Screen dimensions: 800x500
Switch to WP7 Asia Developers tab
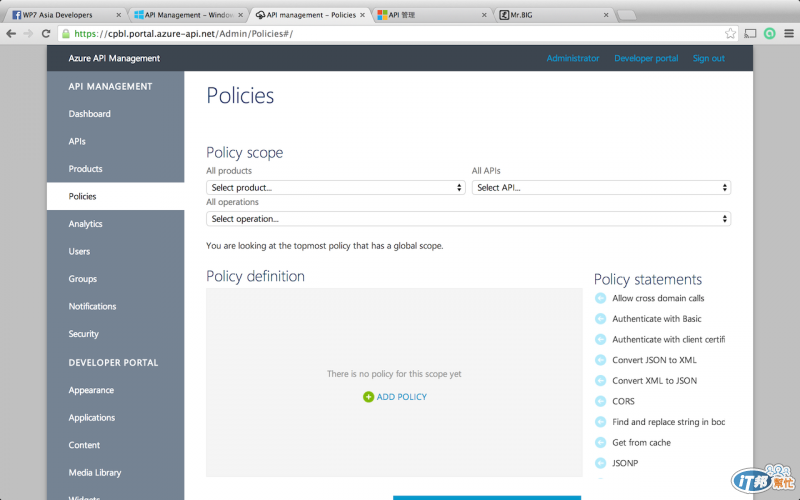tap(63, 15)
